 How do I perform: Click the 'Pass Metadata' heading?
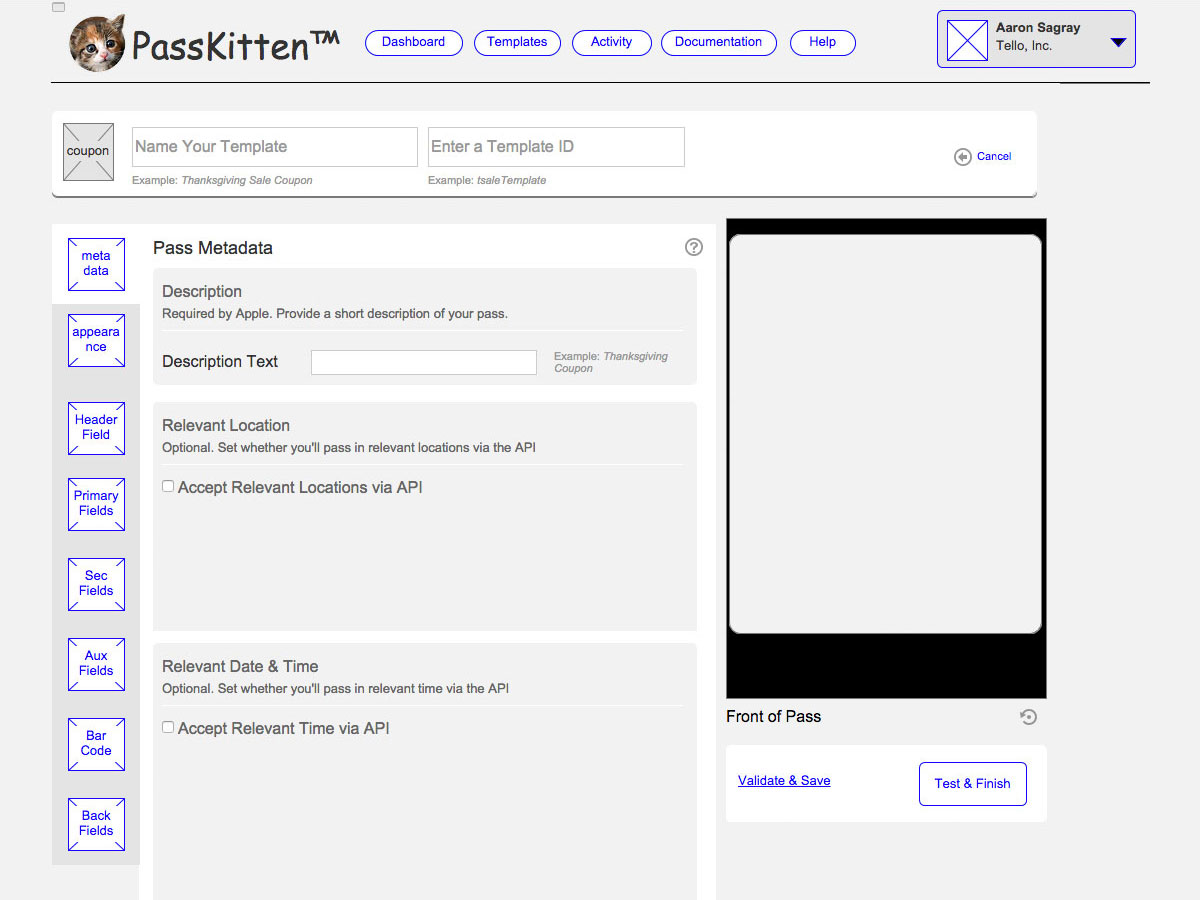(x=213, y=248)
